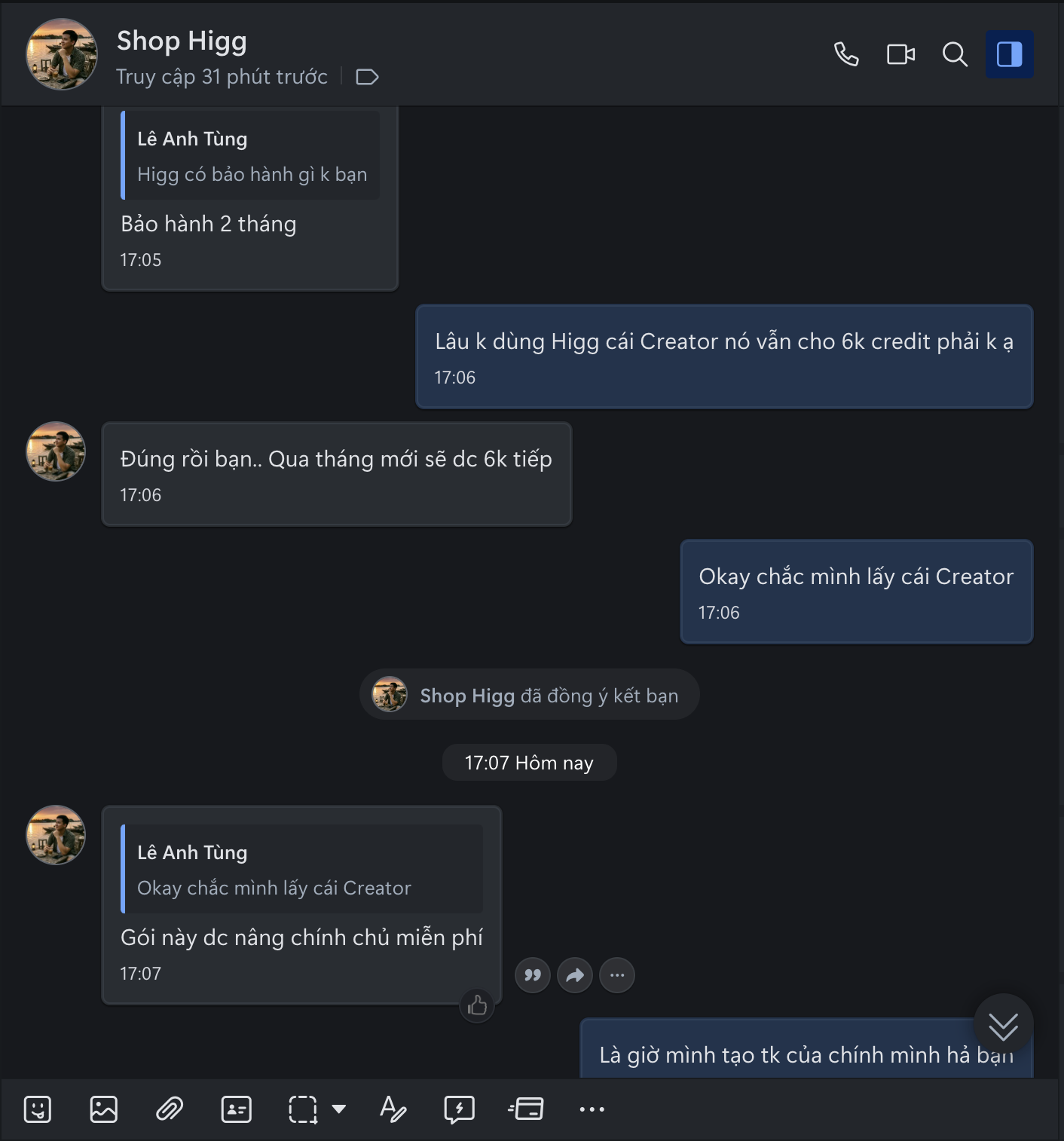Send a picture using the image icon
Viewport: 1064px width, 1141px height.
click(104, 1109)
